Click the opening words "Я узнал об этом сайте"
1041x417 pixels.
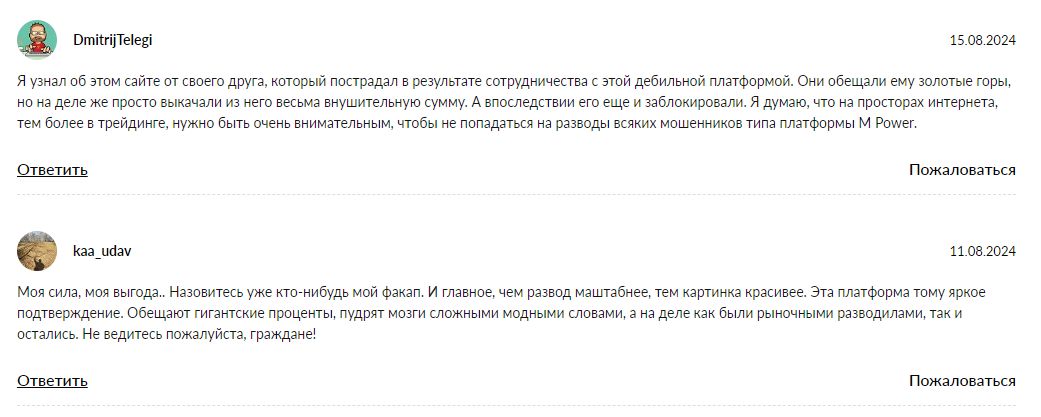pyautogui.click(x=85, y=79)
